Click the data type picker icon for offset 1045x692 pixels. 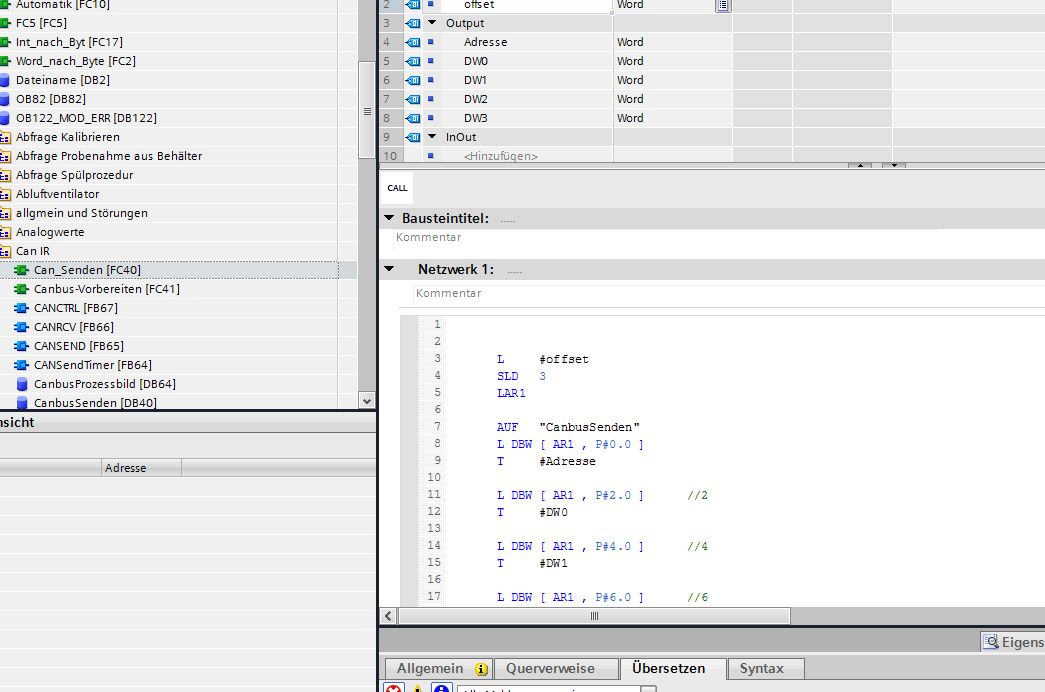click(x=722, y=5)
